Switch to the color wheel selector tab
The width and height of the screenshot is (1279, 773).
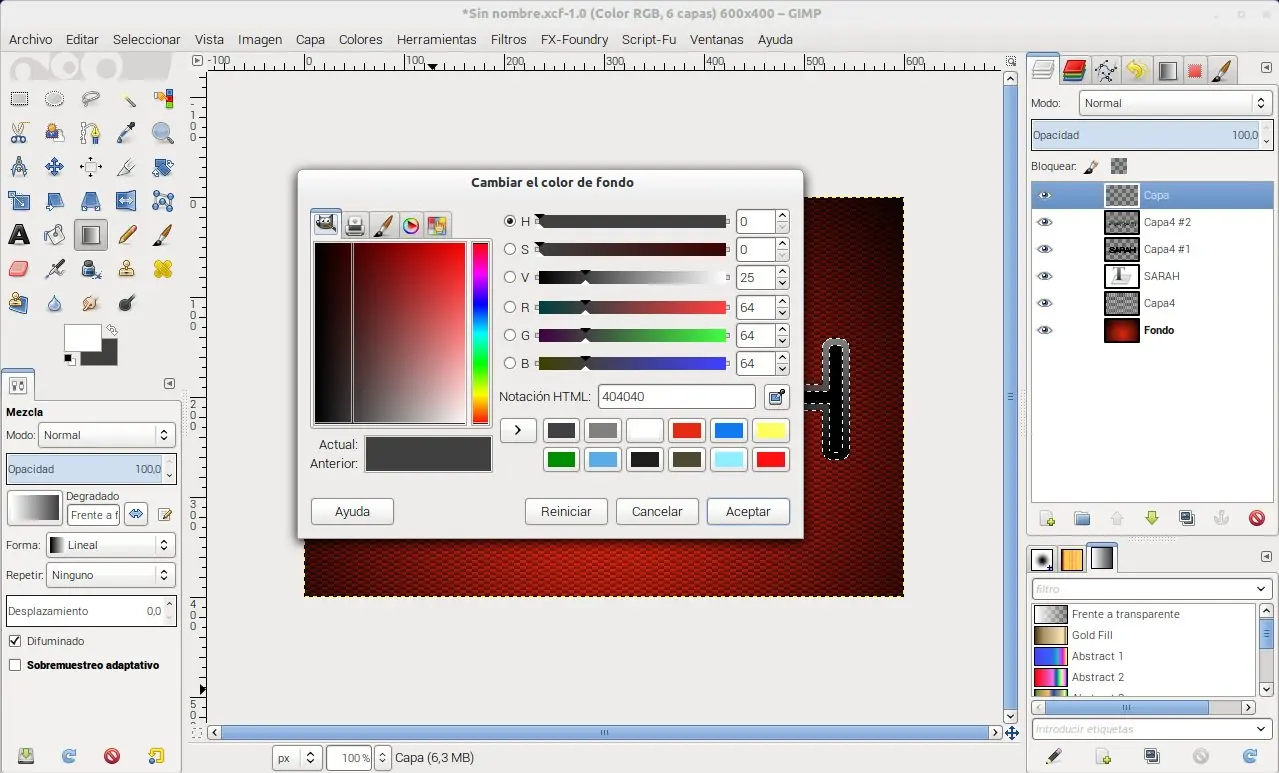click(411, 225)
